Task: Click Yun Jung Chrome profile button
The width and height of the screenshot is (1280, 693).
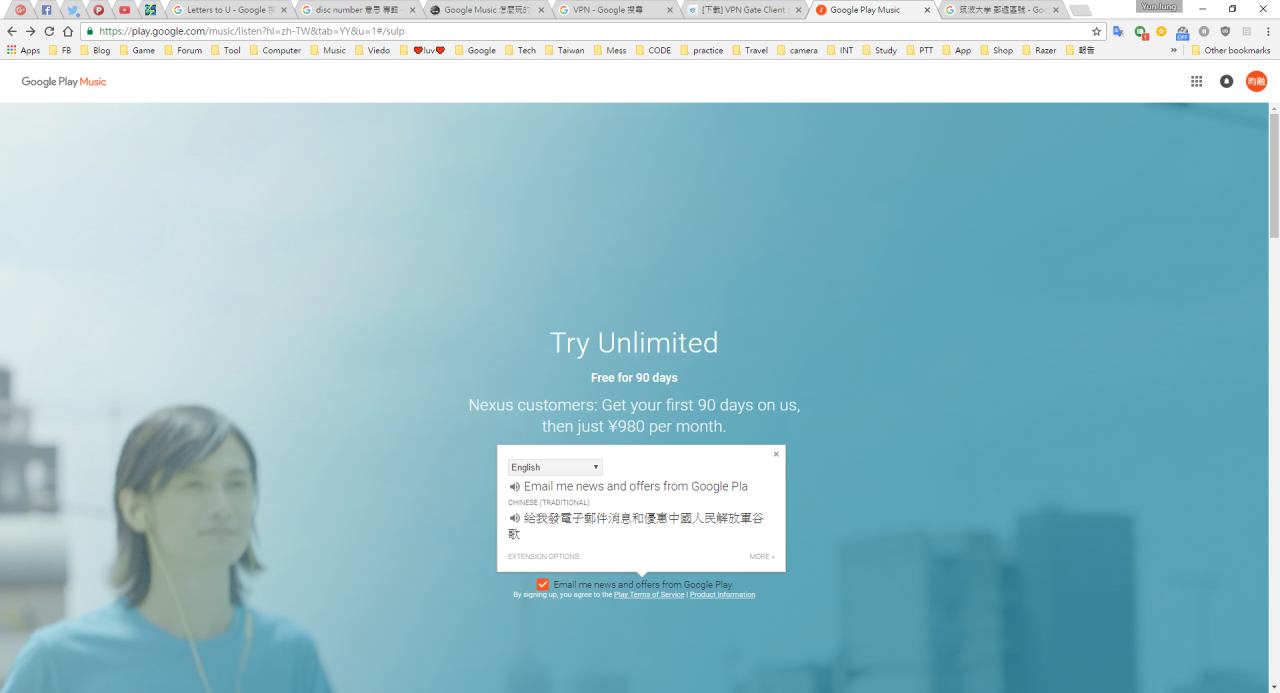Action: [x=1160, y=6]
